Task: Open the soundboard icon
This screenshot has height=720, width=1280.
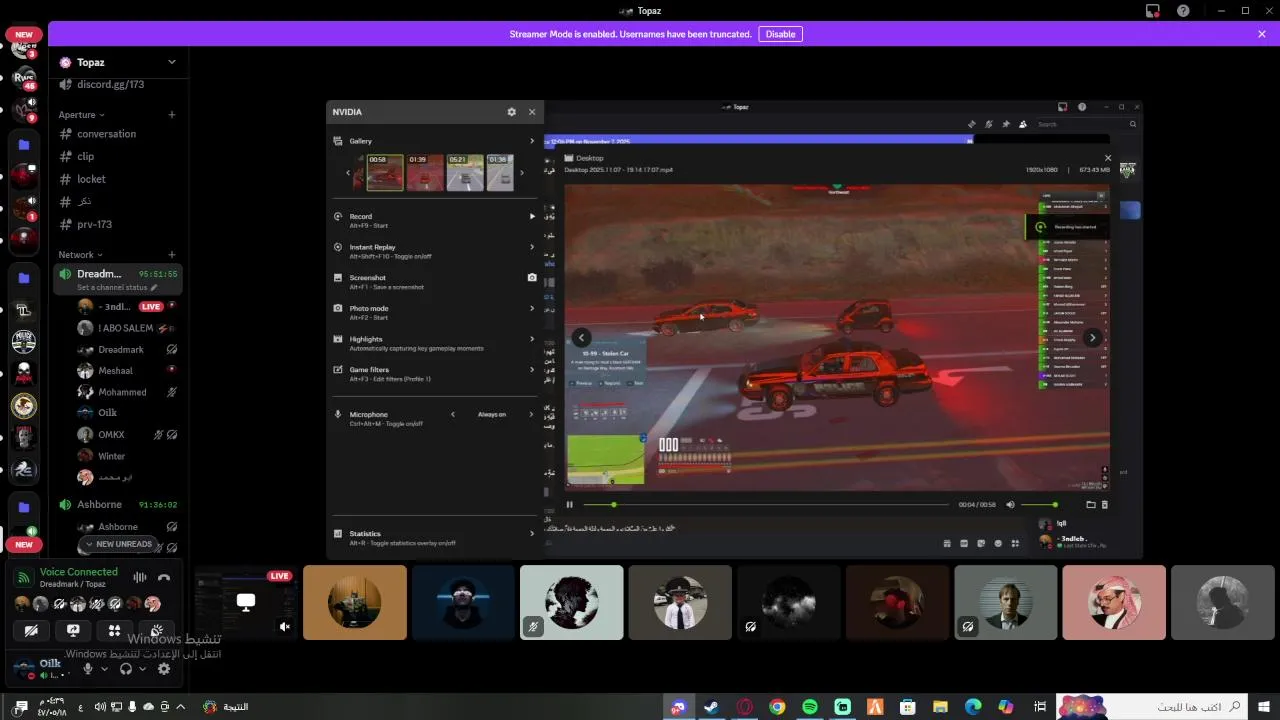Action: 157,631
